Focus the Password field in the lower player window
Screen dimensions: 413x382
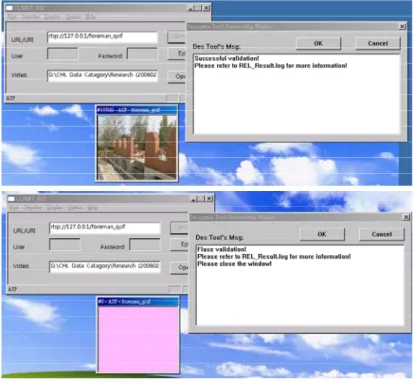(x=145, y=245)
